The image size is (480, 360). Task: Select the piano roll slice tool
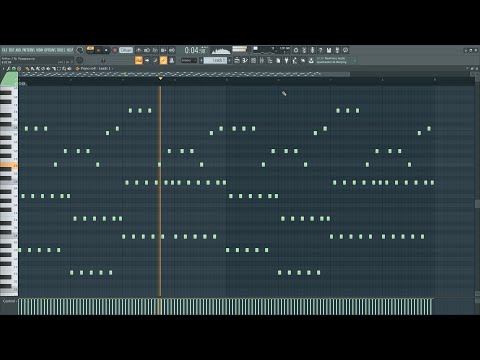53,68
